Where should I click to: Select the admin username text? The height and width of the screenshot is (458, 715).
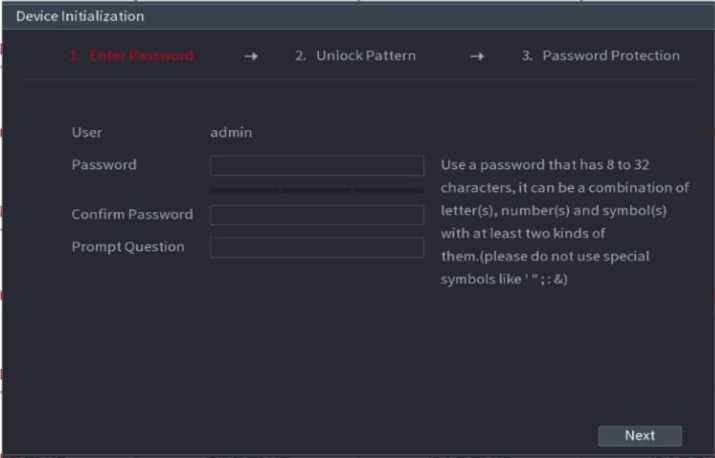tap(231, 132)
